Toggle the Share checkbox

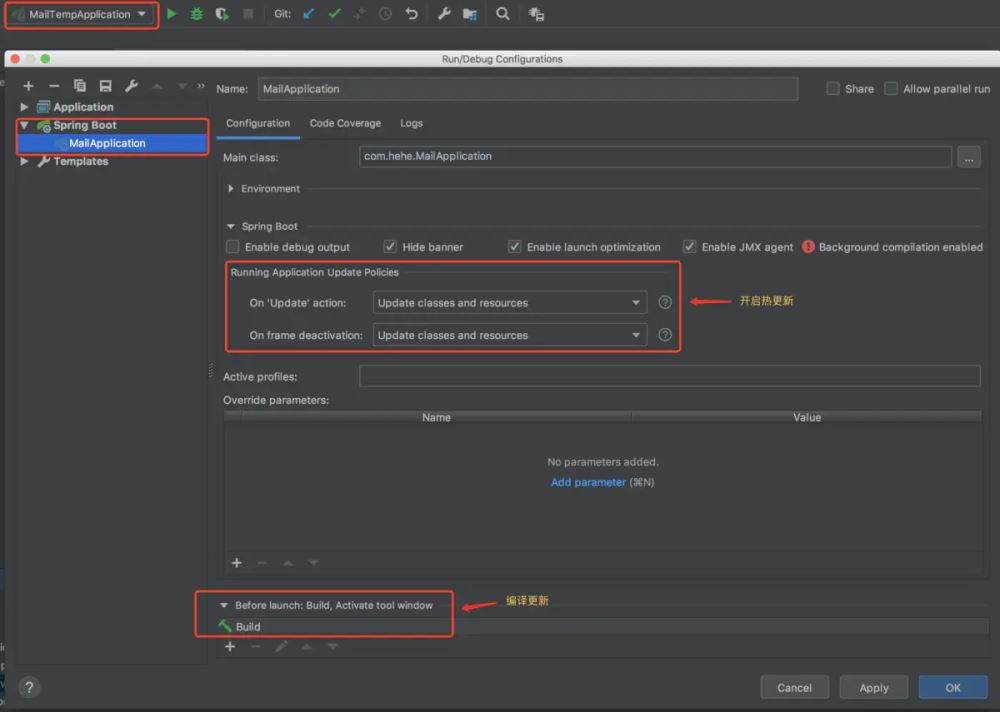[x=832, y=89]
